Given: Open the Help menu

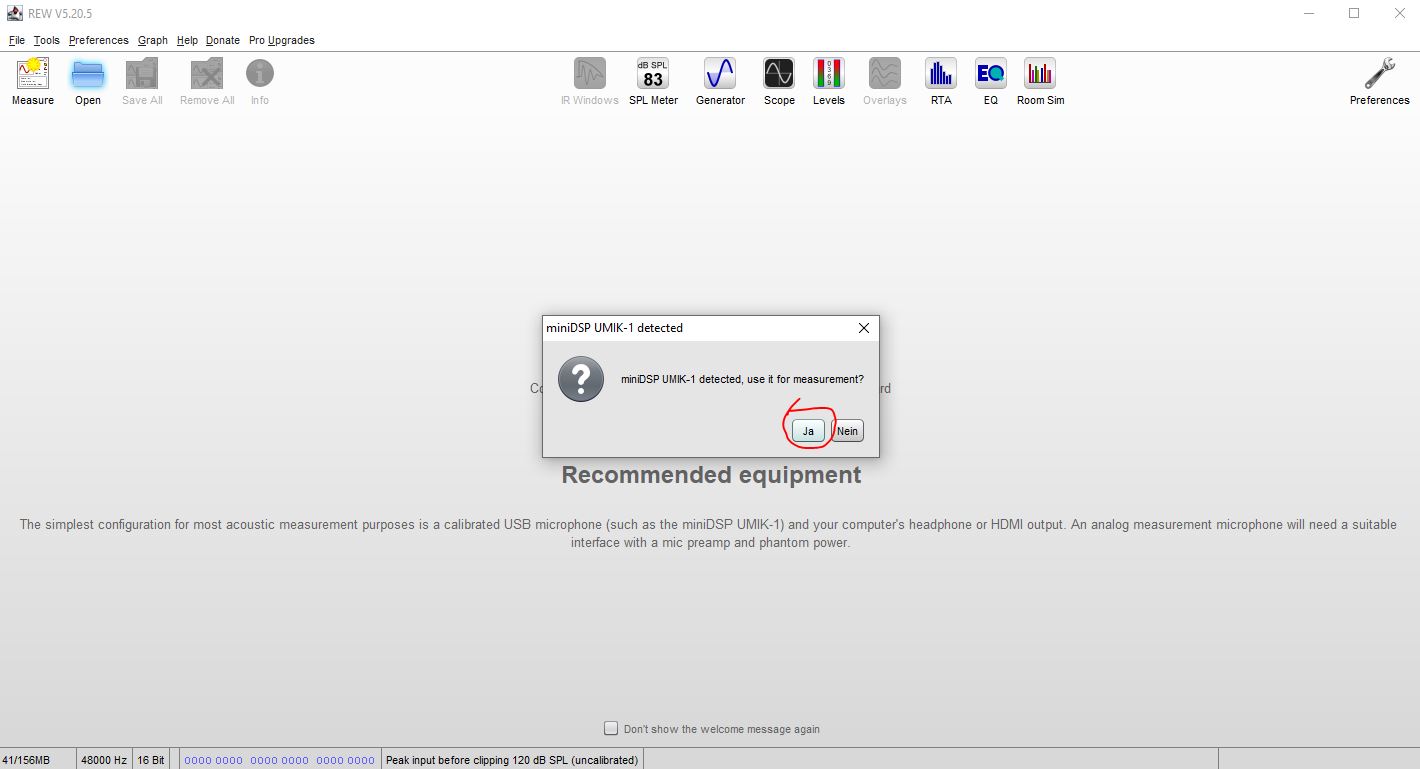Looking at the screenshot, I should coord(187,40).
